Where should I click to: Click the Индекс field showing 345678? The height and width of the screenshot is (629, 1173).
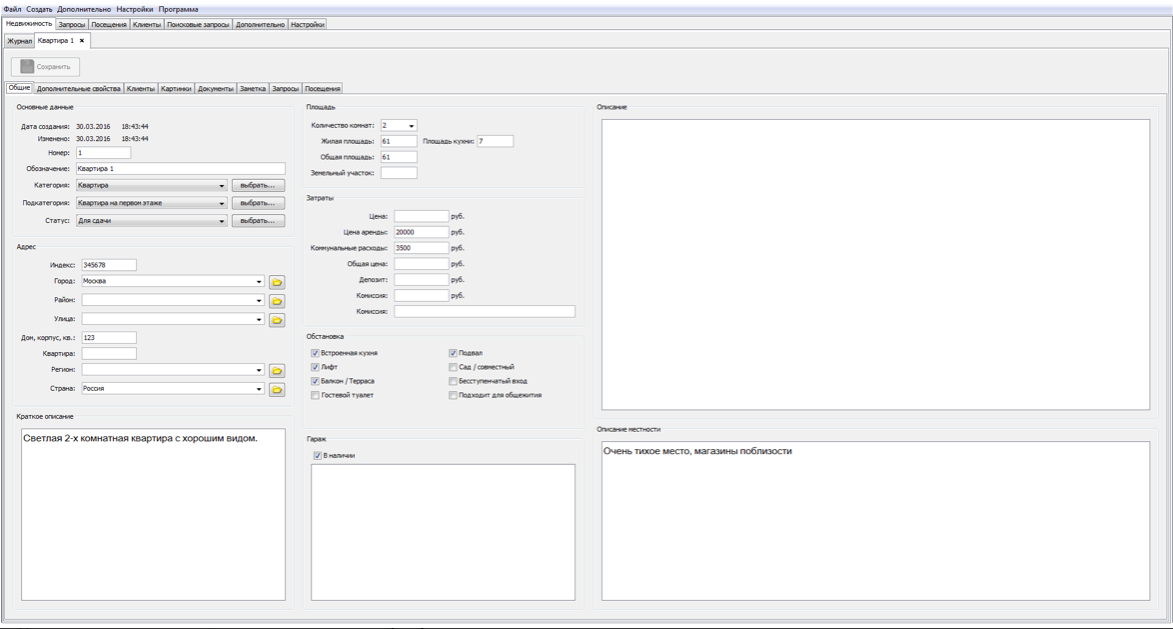(109, 265)
